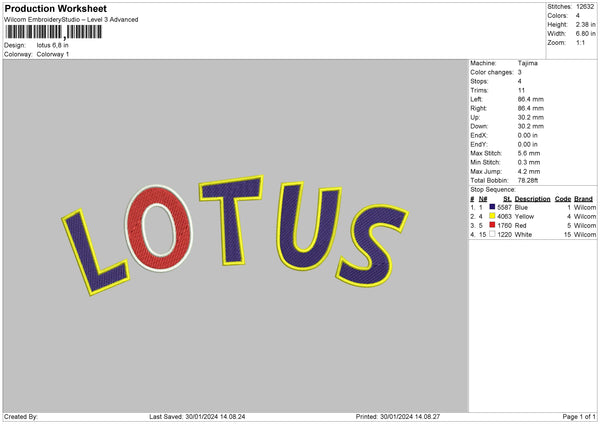Click the 'Printed' timestamp in footer
Viewport: 600px width, 424px height.
click(398, 417)
